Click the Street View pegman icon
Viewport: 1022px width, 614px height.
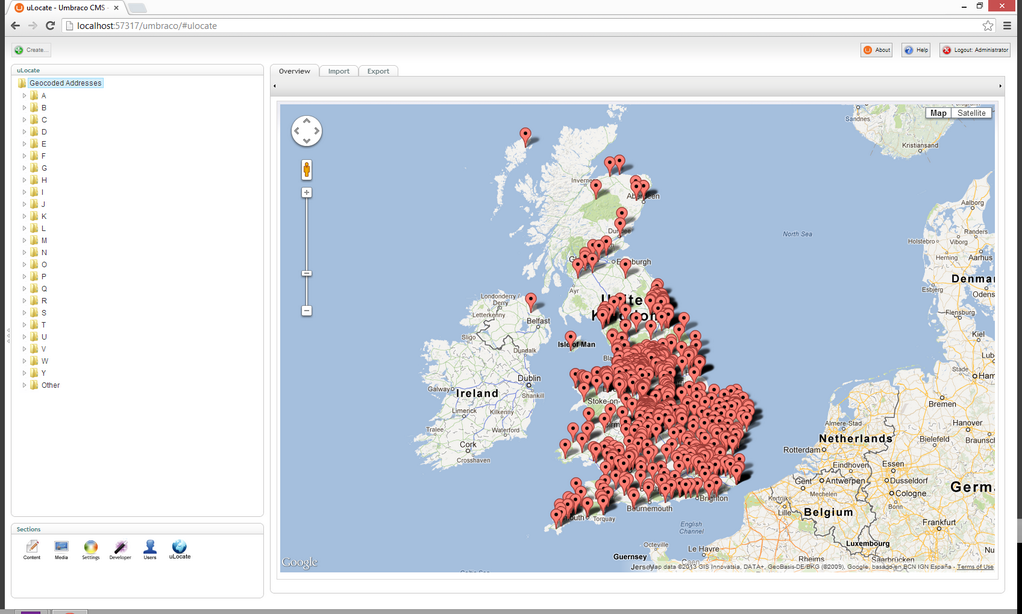(x=306, y=169)
